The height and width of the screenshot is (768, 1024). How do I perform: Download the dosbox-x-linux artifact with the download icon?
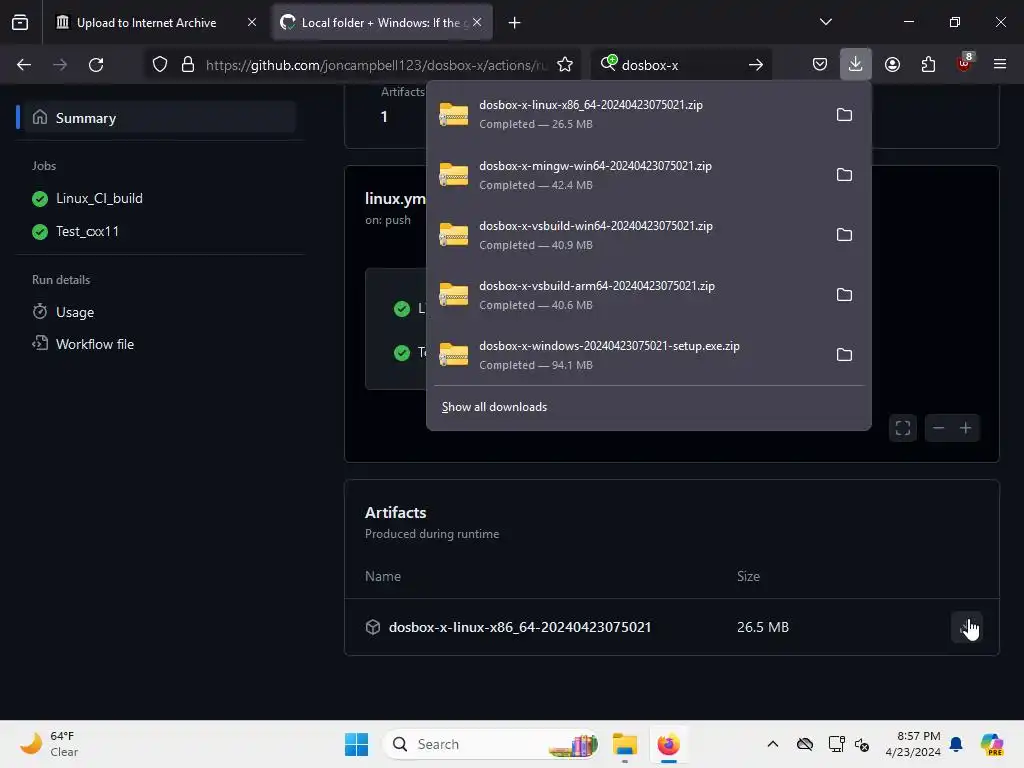[967, 627]
